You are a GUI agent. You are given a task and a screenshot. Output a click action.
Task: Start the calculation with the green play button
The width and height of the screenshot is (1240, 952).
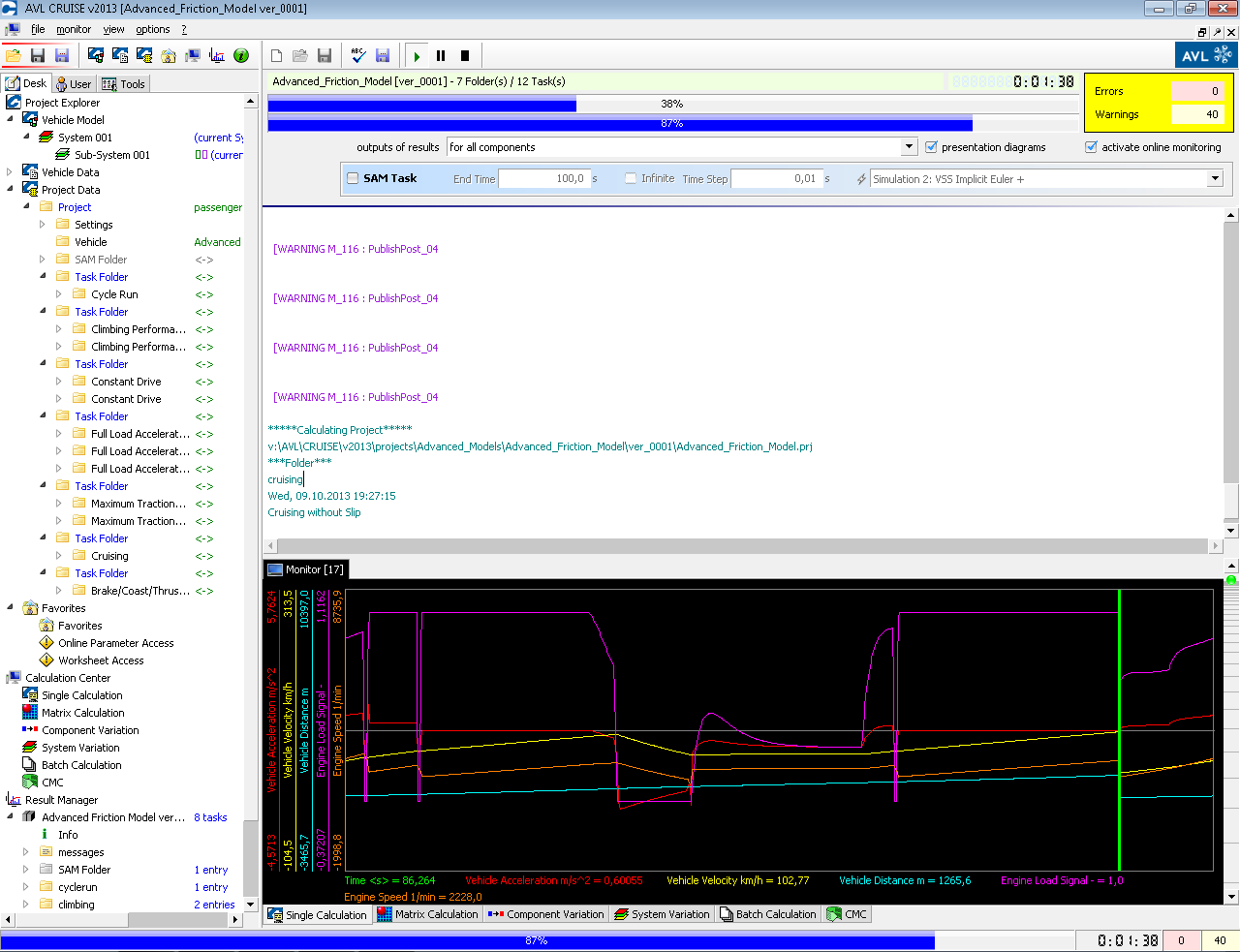[x=417, y=56]
